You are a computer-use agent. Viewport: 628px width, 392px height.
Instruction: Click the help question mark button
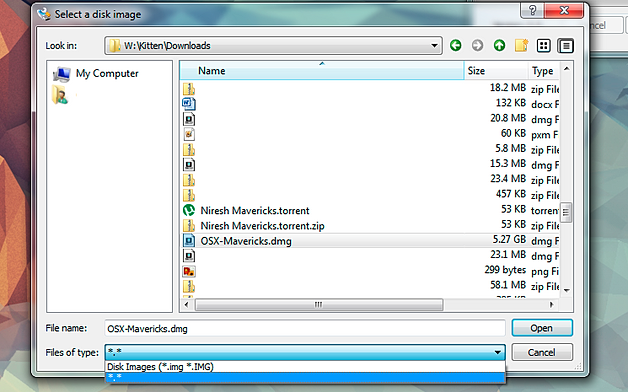(532, 10)
